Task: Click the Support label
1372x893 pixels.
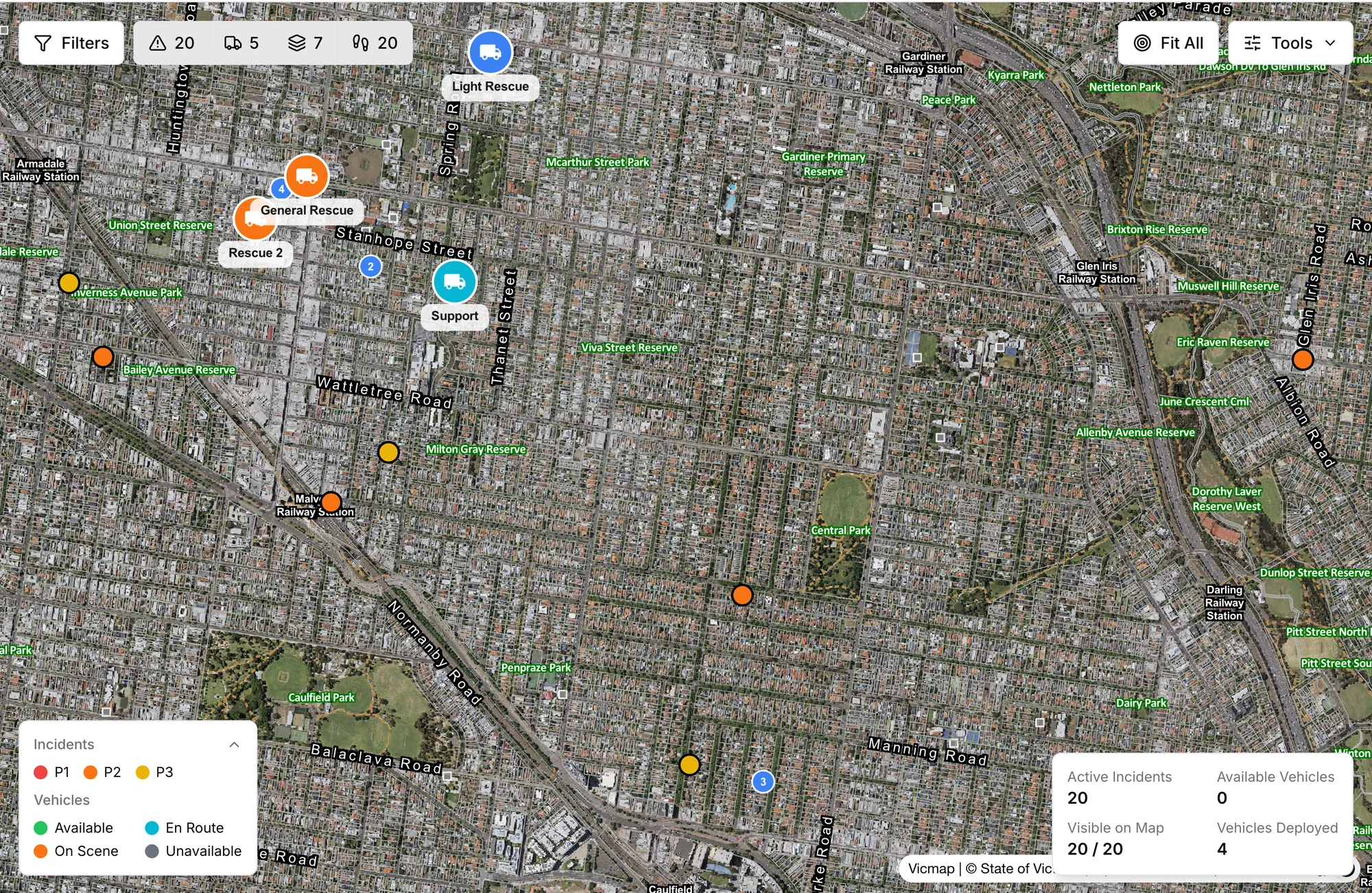Action: 455,316
